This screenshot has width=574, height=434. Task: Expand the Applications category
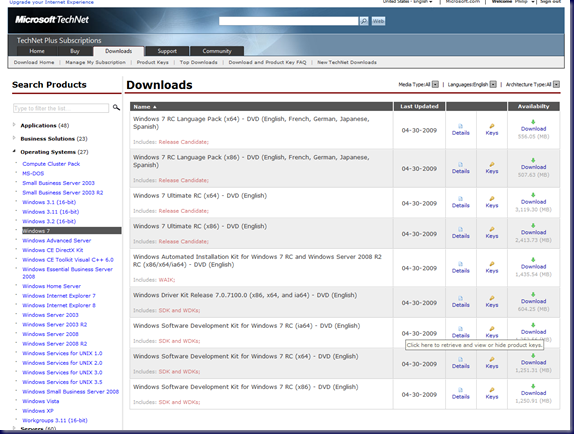14,125
